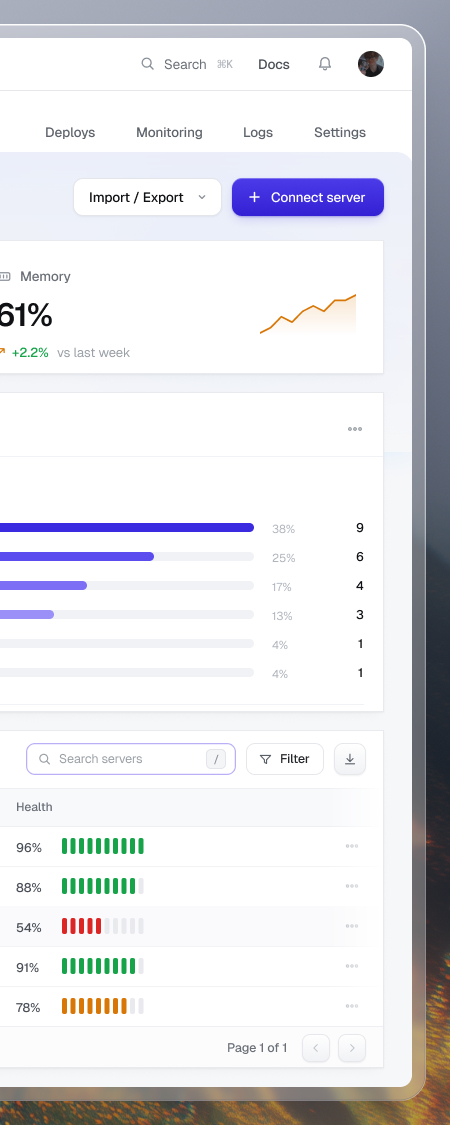Go to next page chevron

coord(352,1048)
